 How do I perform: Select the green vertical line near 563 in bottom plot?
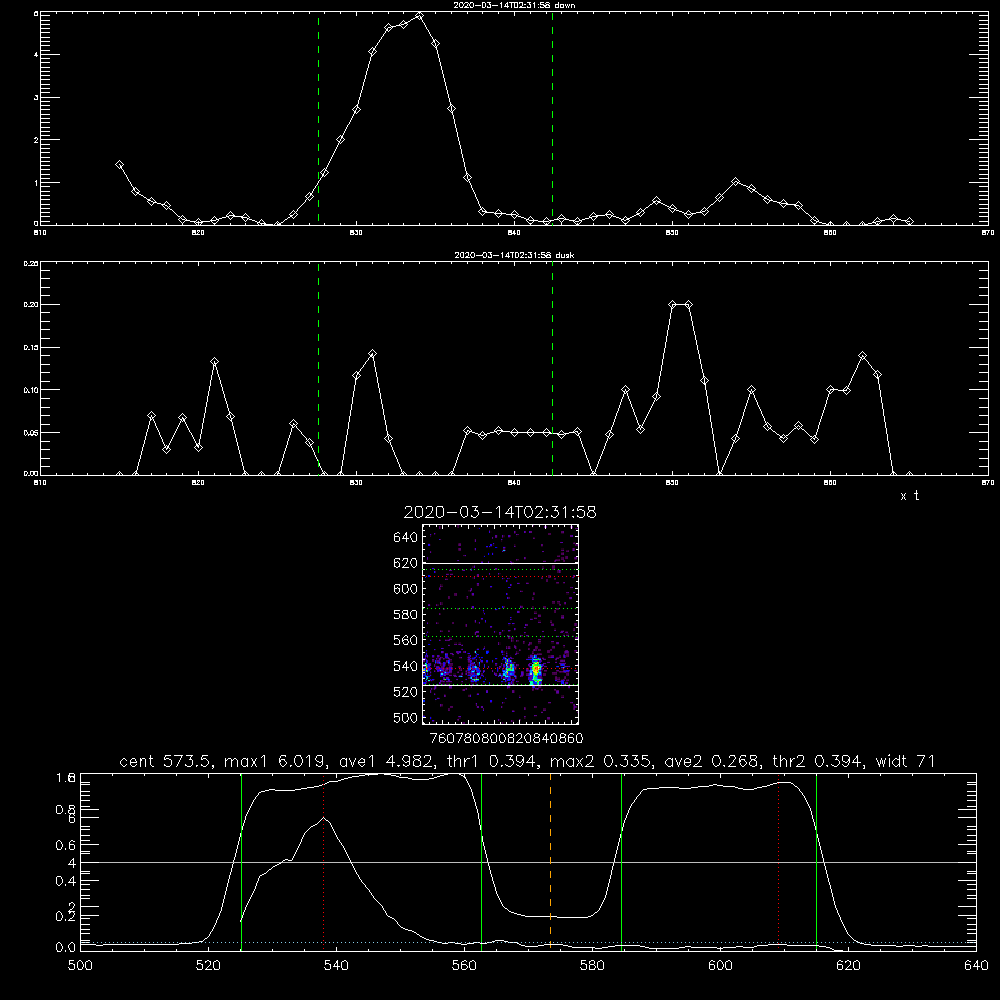tap(482, 862)
